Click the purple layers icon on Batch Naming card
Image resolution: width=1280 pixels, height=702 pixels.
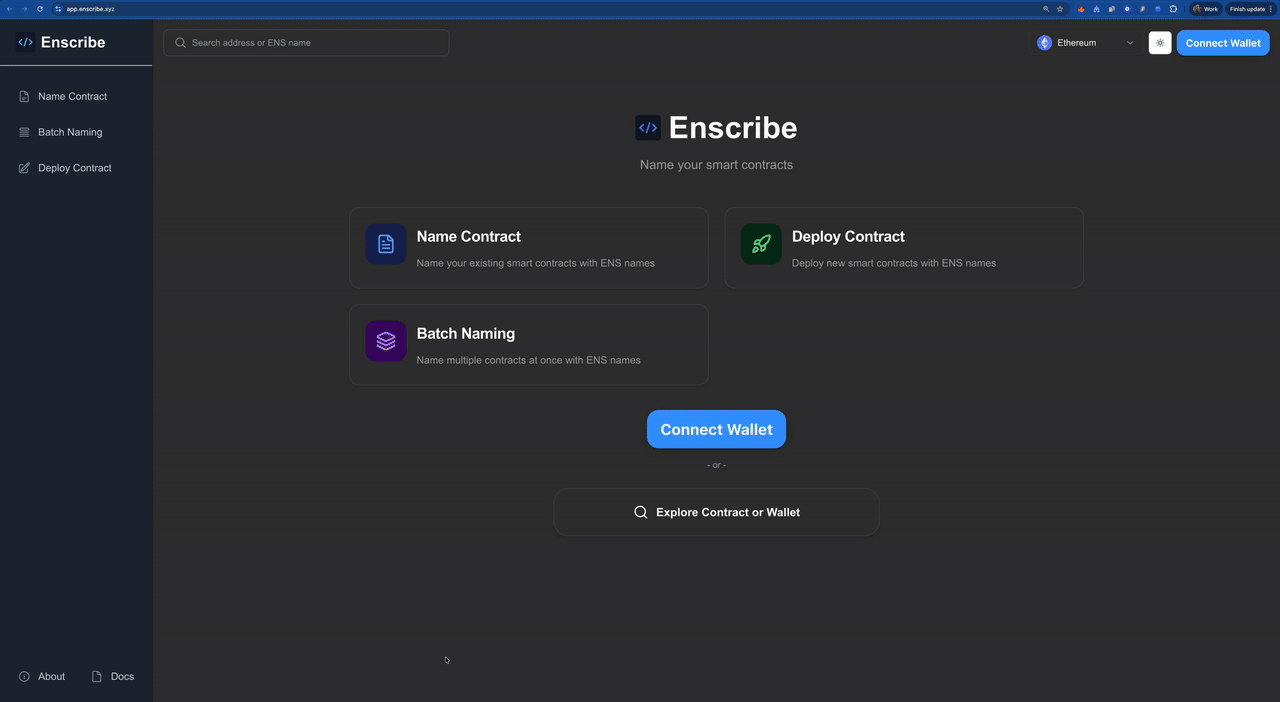click(385, 341)
